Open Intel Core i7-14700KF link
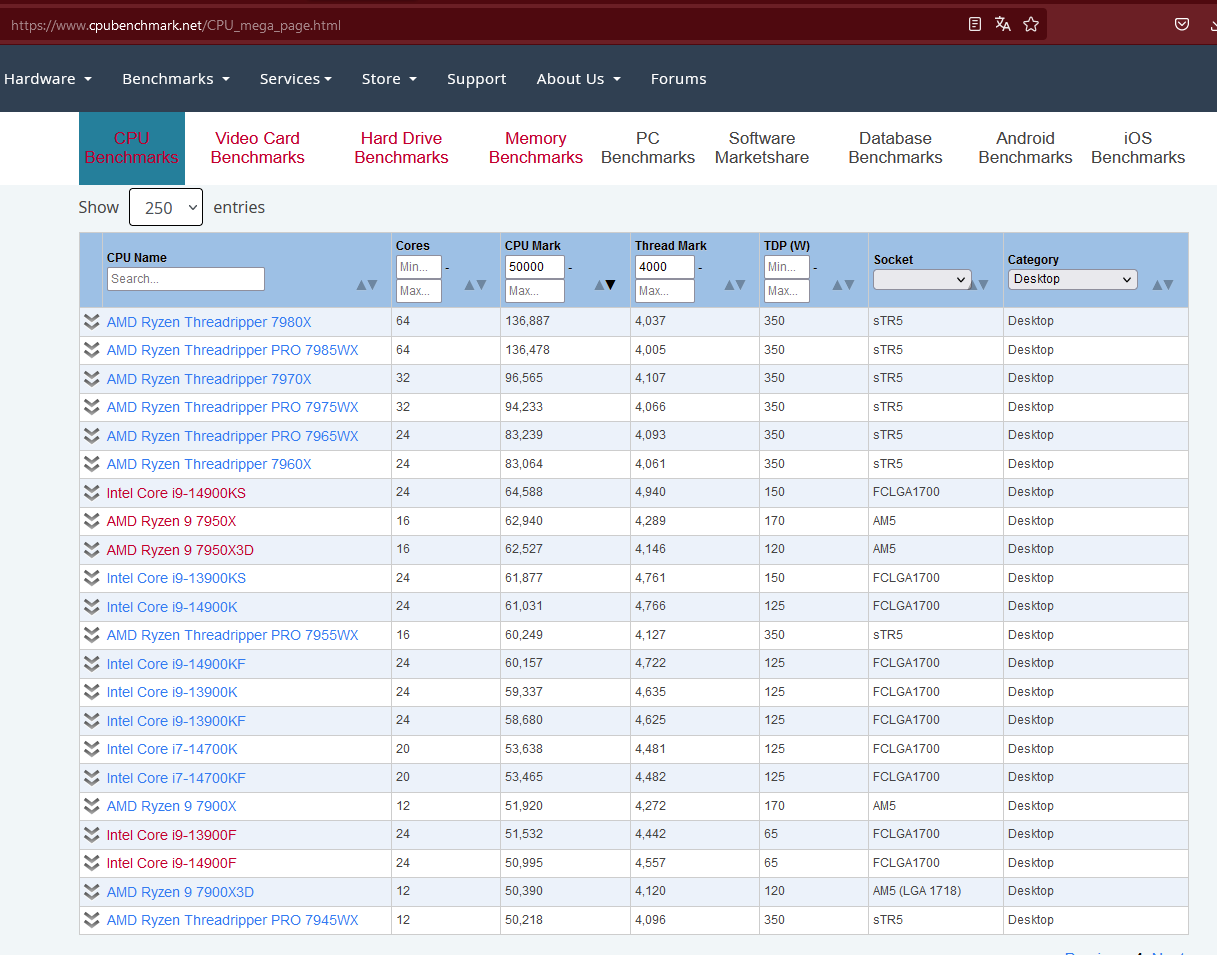 pos(176,778)
